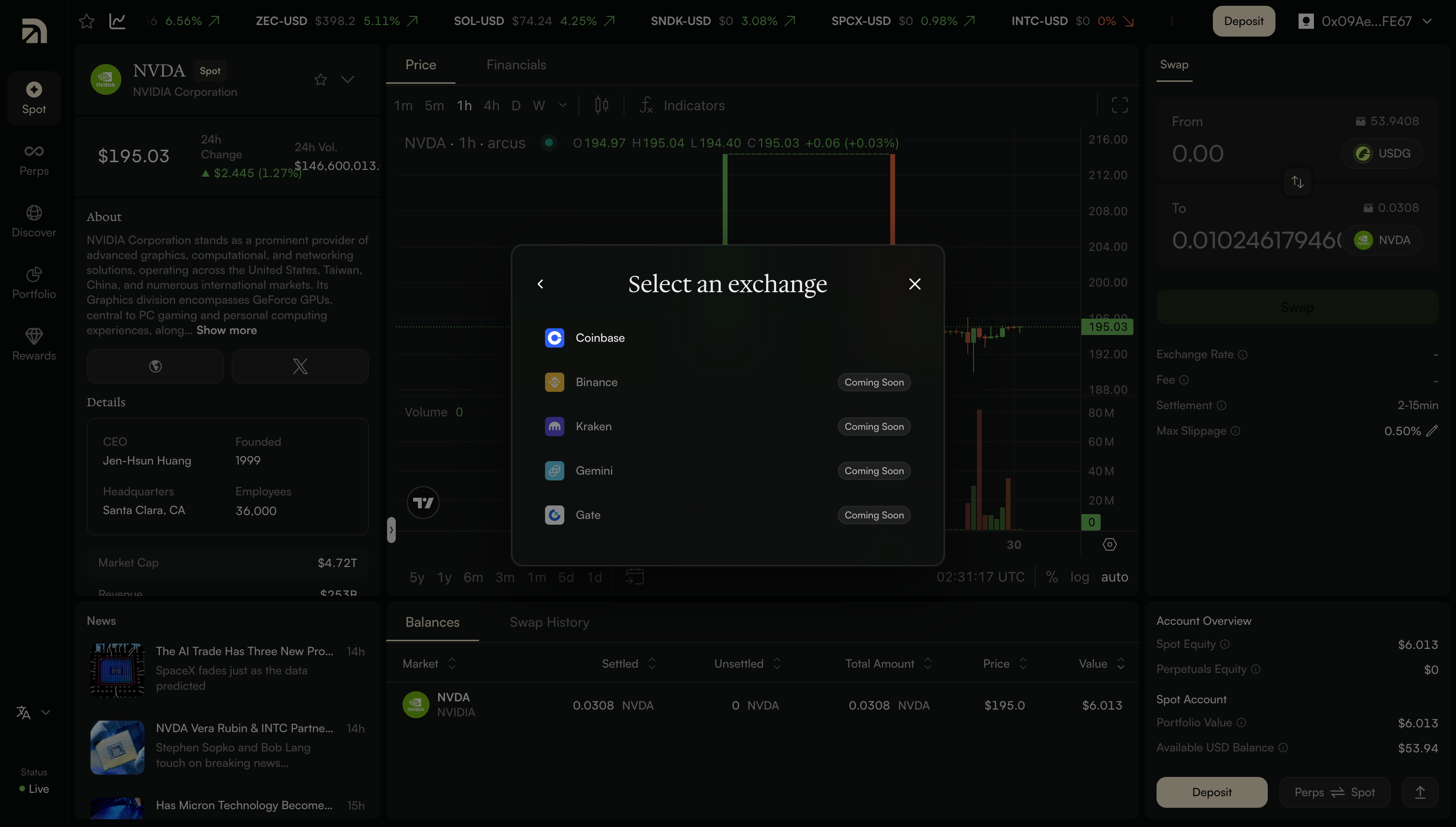Expand more chart timeframe options
1456x827 pixels.
[x=563, y=105]
